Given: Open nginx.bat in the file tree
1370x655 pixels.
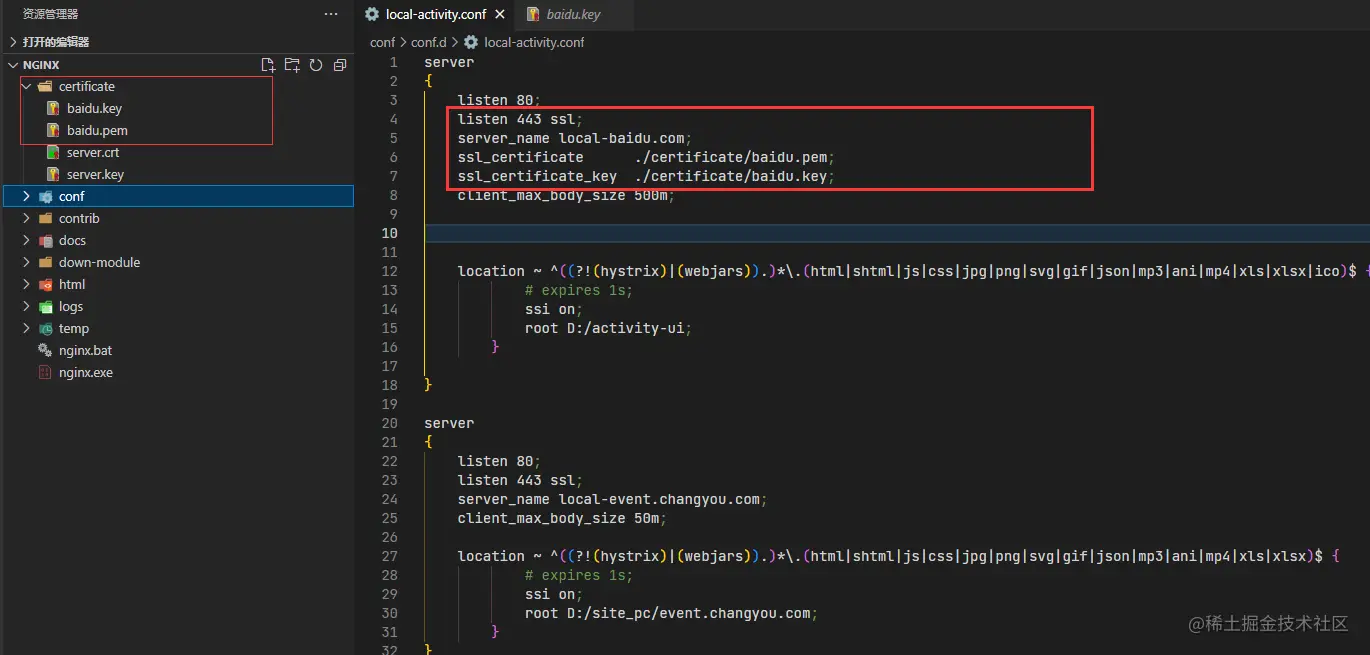Looking at the screenshot, I should click(85, 350).
